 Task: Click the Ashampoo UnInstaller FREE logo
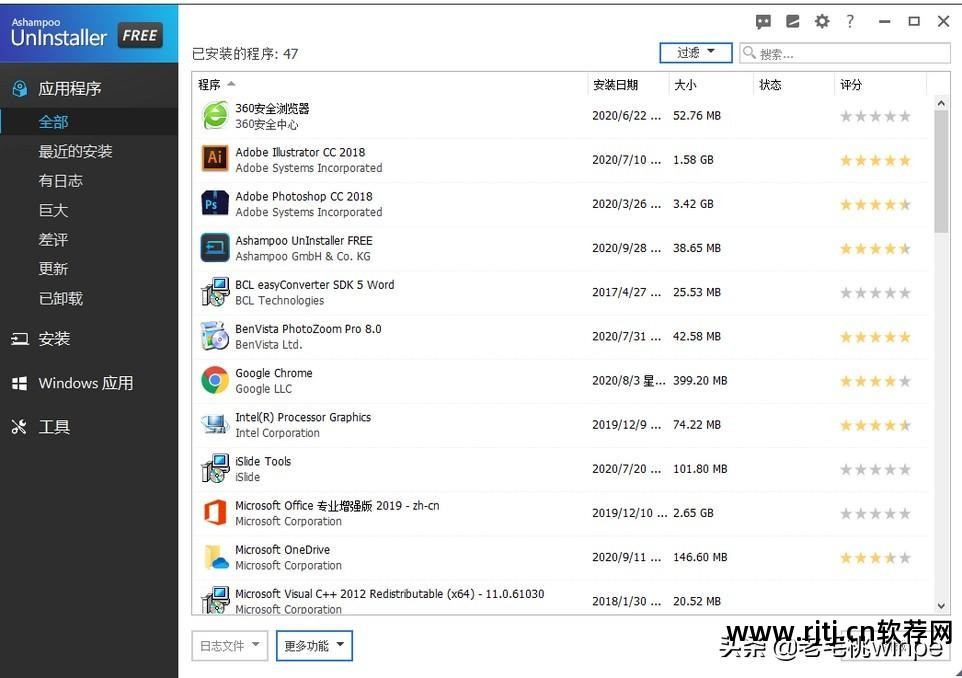pos(87,33)
